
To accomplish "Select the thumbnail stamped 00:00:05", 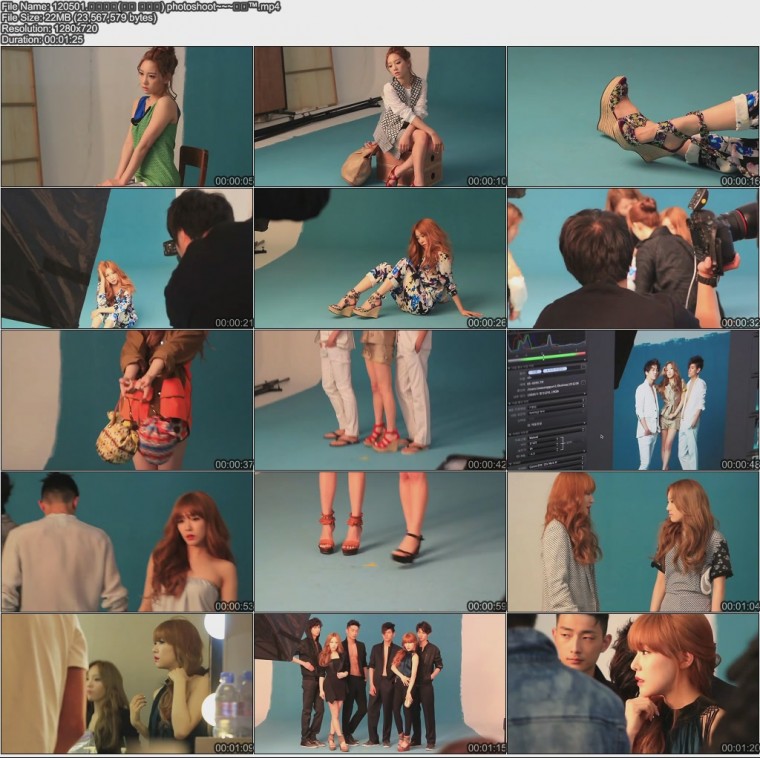I will coord(127,116).
